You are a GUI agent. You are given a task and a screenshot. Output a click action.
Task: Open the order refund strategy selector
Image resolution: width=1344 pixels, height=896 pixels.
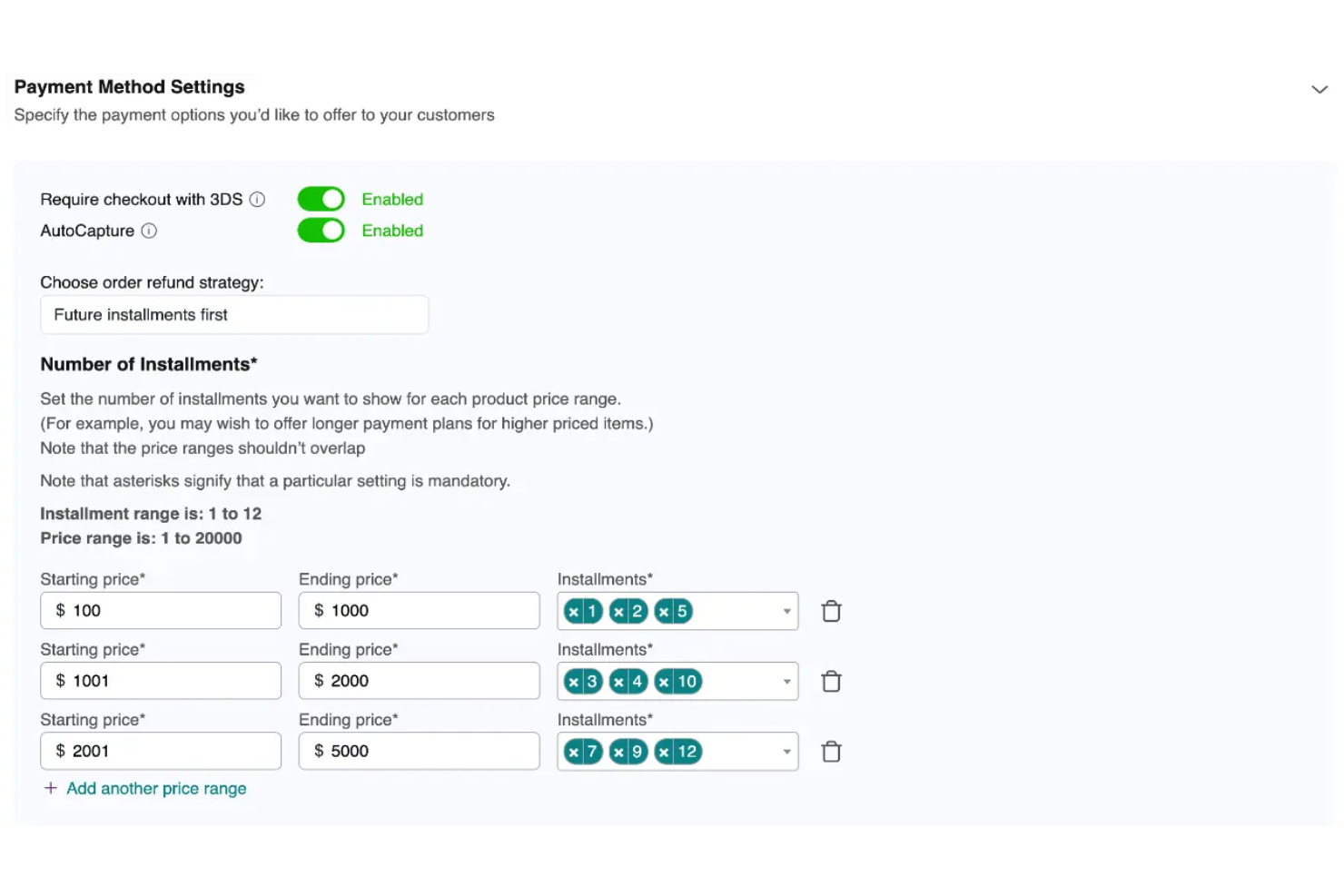[x=233, y=314]
